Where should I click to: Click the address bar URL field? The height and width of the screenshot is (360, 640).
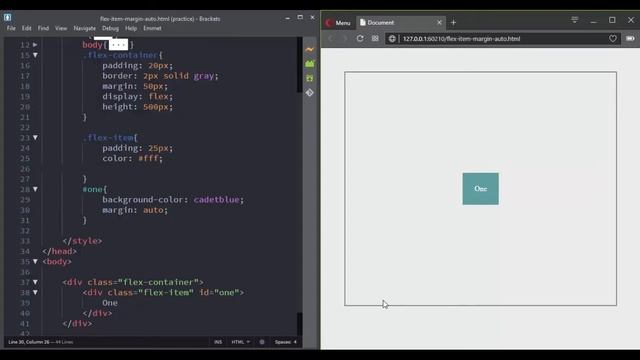pos(503,39)
